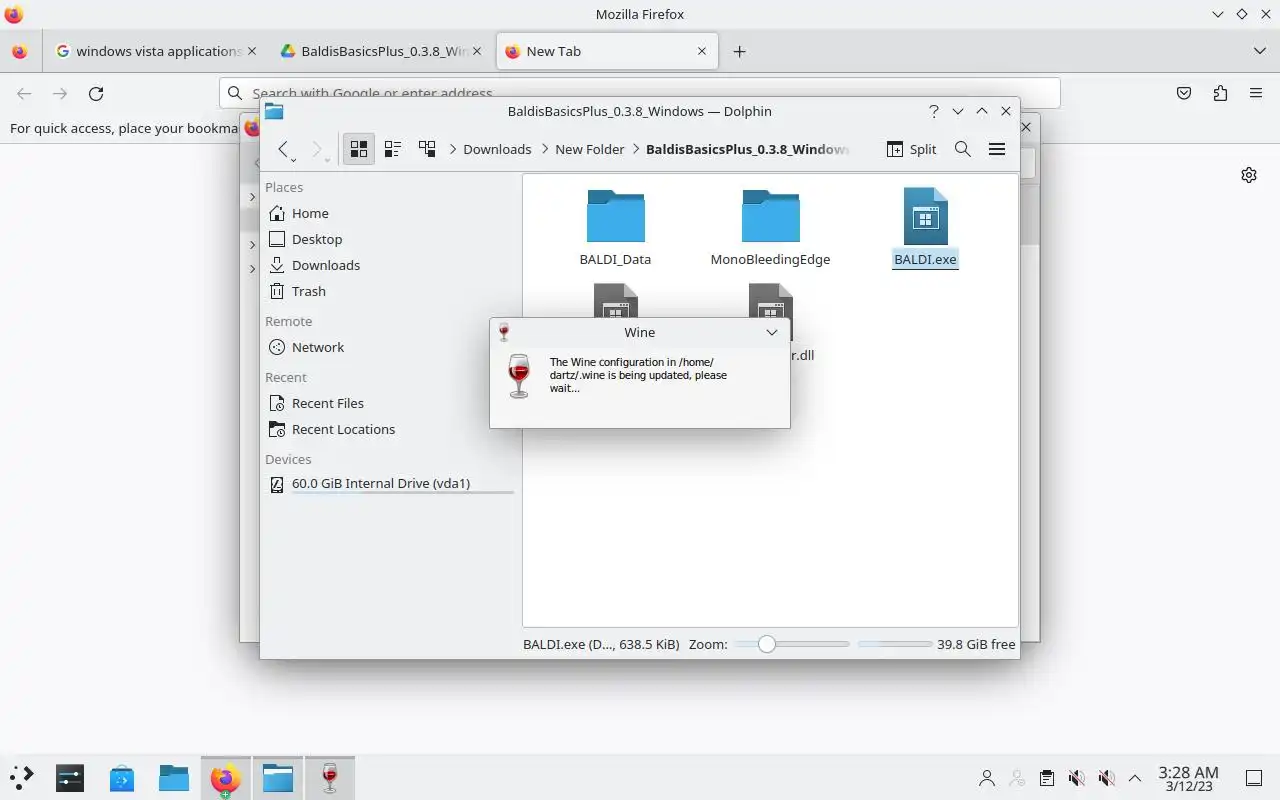Image resolution: width=1280 pixels, height=800 pixels.
Task: Click Downloads in Dolphin breadcrumb path
Action: pyautogui.click(x=497, y=149)
